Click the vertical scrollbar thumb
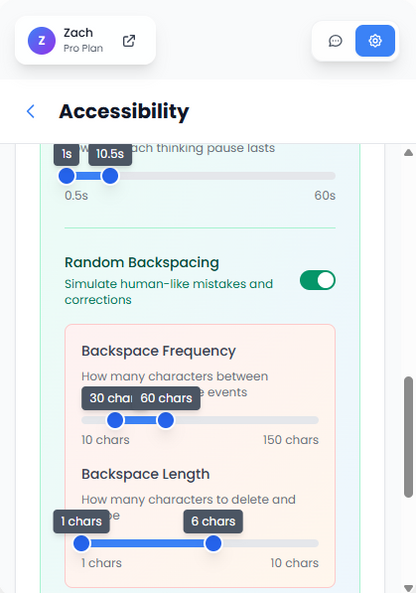This screenshot has width=416, height=593. coord(408,437)
